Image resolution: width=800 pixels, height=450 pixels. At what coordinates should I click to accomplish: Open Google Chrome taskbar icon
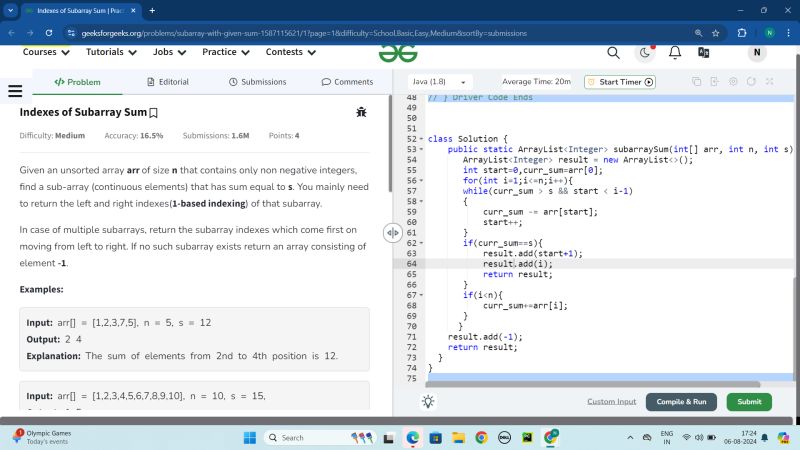point(481,438)
